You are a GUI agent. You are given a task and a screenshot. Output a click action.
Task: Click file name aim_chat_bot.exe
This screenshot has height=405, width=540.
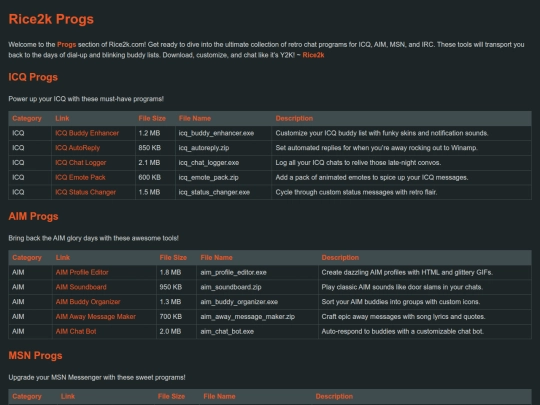pyautogui.click(x=227, y=331)
